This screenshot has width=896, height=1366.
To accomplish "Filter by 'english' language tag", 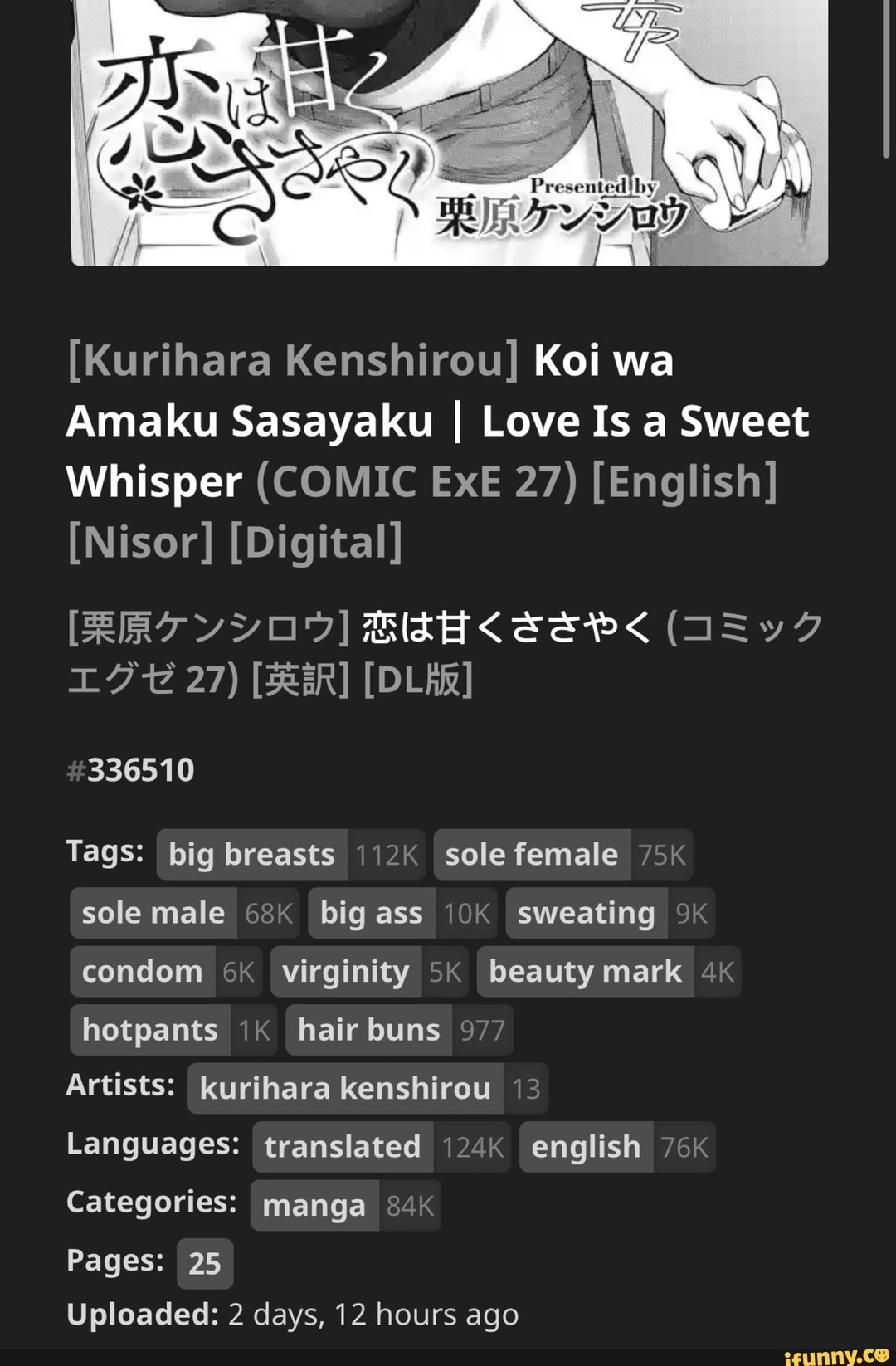I will tap(586, 1147).
